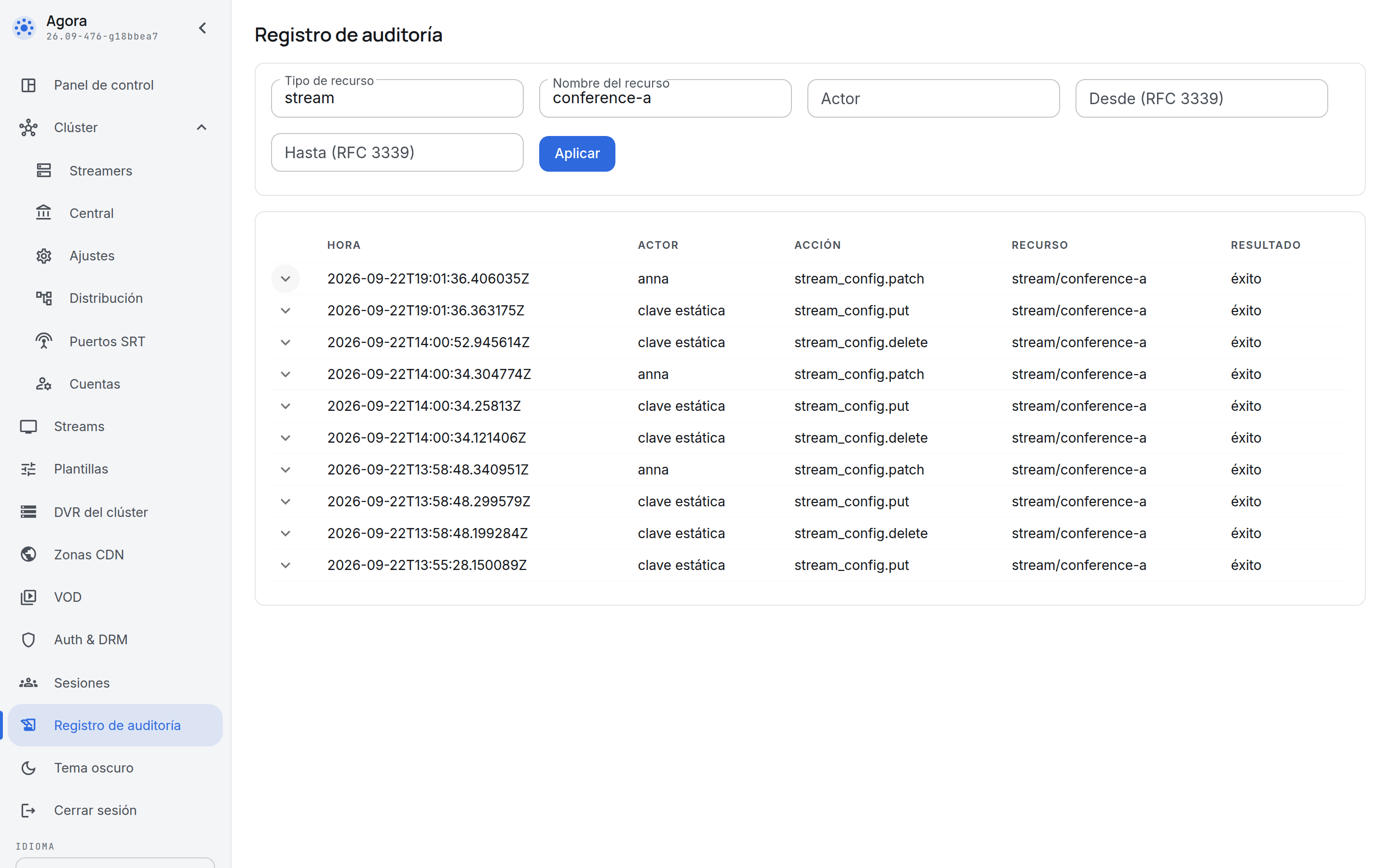
Task: Click the Cuentas accounts icon
Action: point(43,383)
